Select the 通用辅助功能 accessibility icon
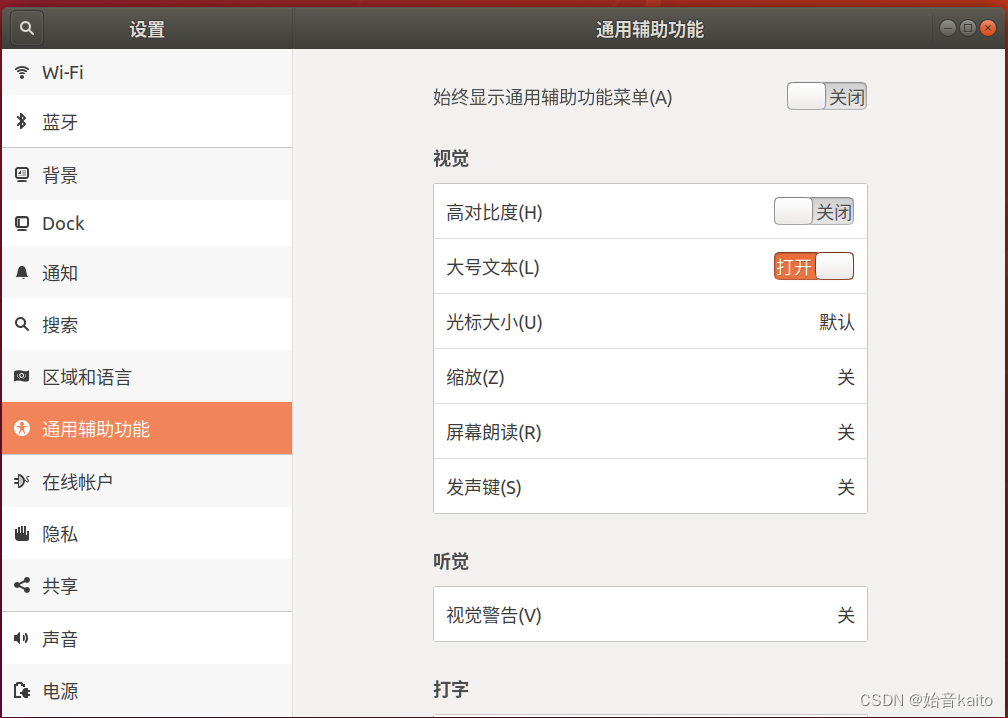The width and height of the screenshot is (1008, 718). pyautogui.click(x=22, y=428)
